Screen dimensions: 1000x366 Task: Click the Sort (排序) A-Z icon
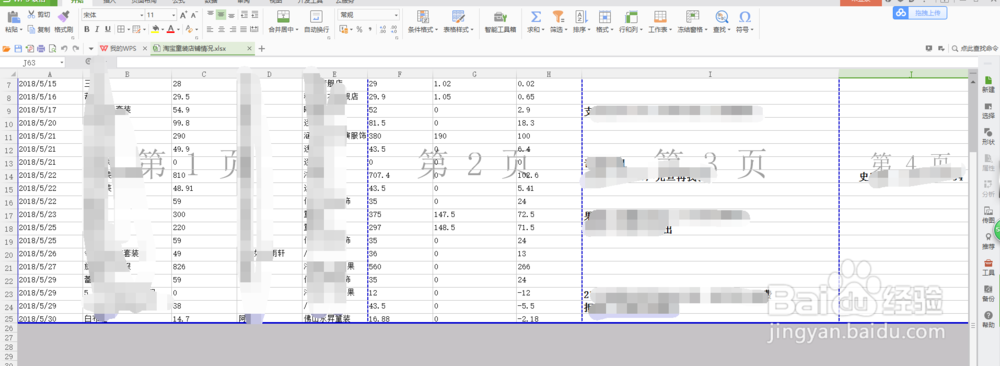click(x=581, y=16)
